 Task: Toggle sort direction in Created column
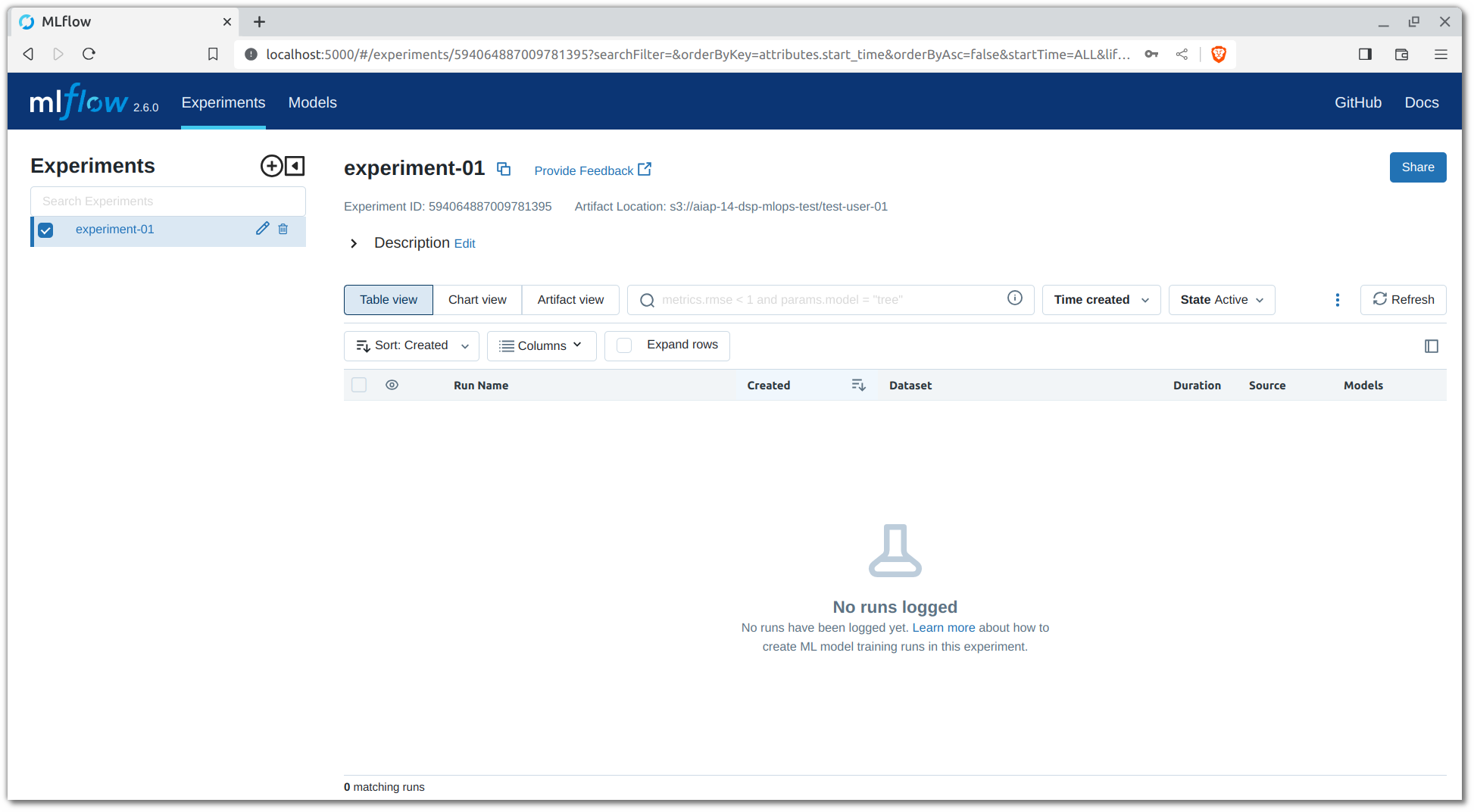click(858, 386)
